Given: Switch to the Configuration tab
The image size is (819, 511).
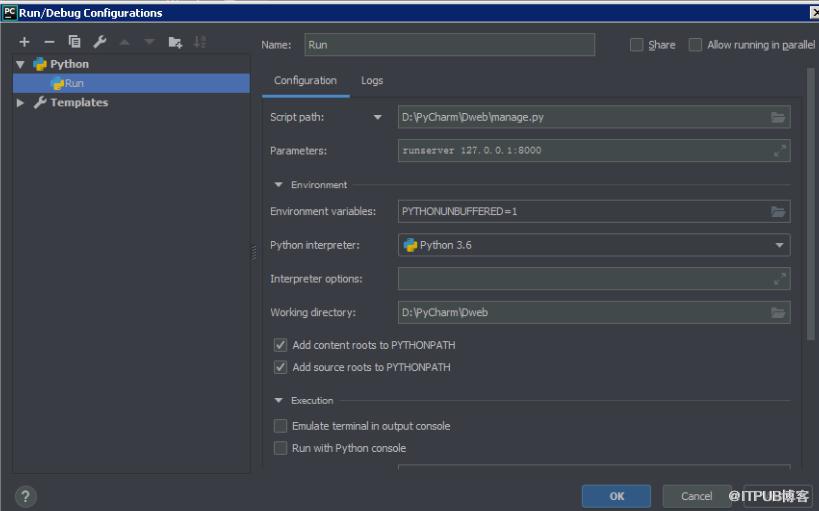Looking at the screenshot, I should (x=306, y=80).
